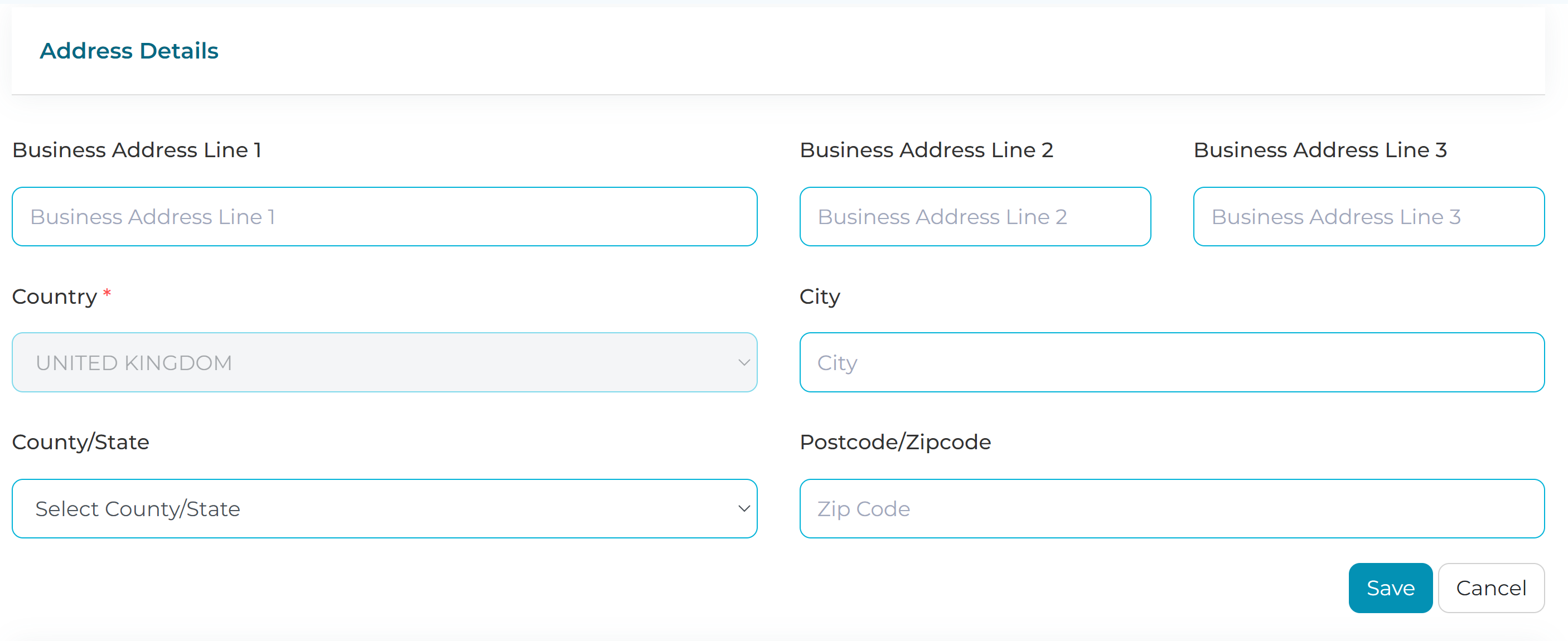Image resolution: width=1568 pixels, height=641 pixels.
Task: Click the red required asterisk beside Country
Action: [107, 293]
